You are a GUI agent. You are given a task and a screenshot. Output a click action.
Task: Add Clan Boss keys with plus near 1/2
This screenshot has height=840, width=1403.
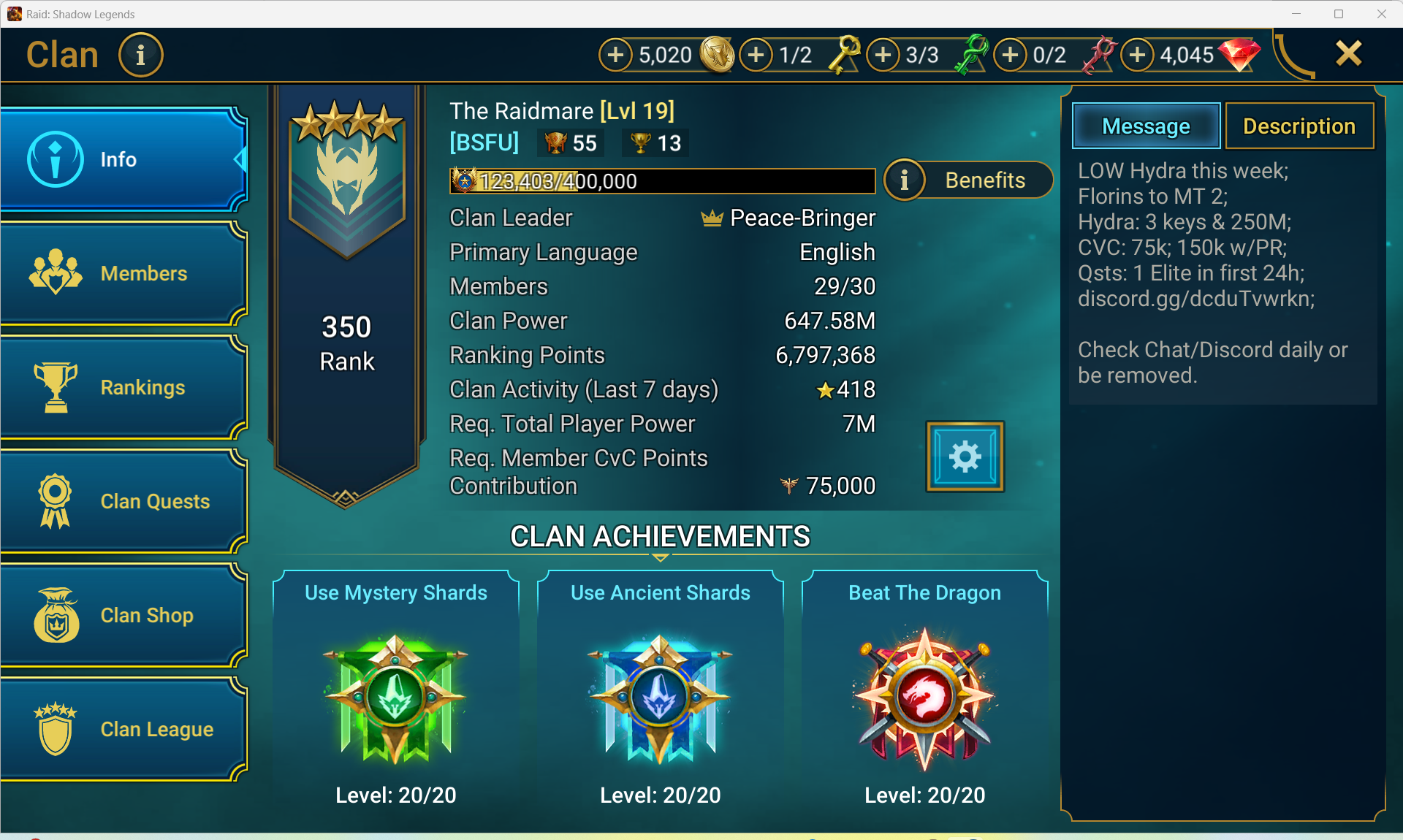[x=756, y=55]
